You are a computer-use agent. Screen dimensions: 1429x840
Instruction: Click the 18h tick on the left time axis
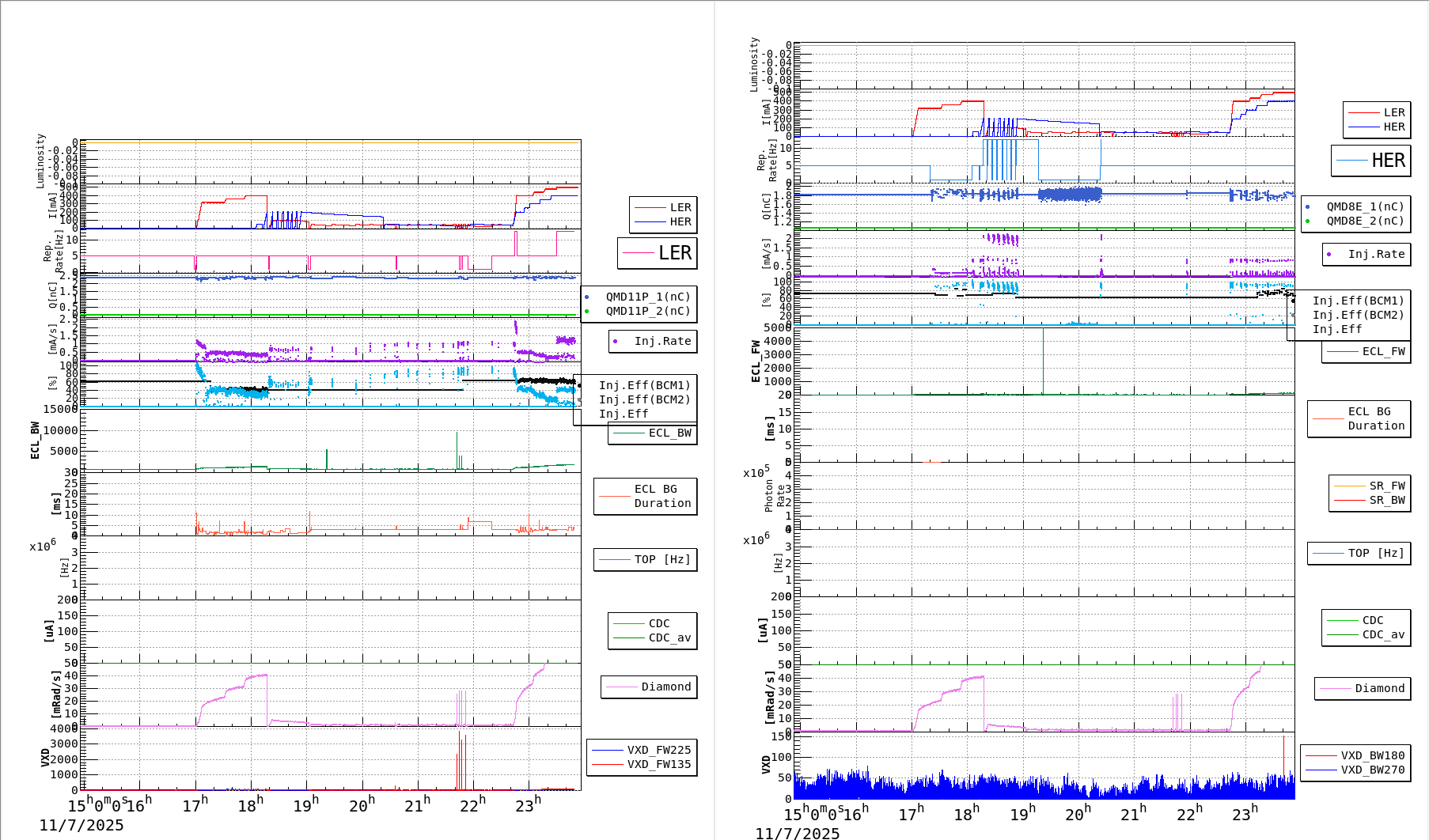point(250,805)
